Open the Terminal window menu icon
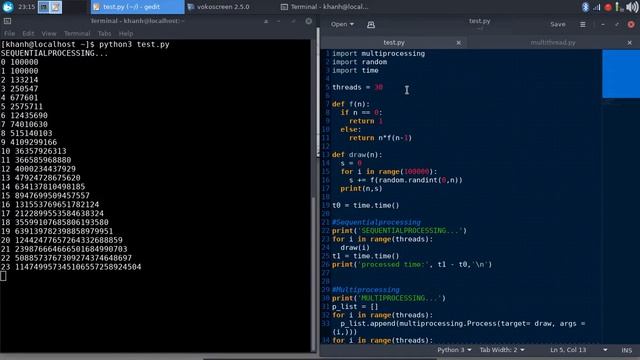640x360 pixels. pos(7,21)
